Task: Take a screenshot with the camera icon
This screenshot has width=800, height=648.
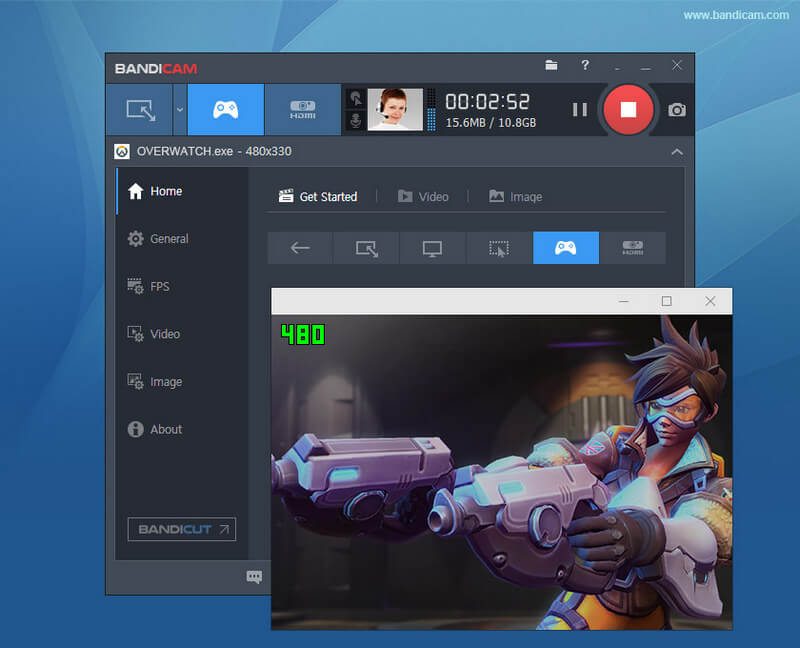Action: pyautogui.click(x=675, y=110)
